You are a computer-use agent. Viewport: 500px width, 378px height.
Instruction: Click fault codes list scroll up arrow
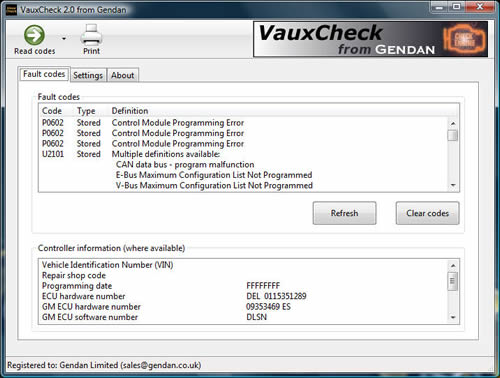pyautogui.click(x=453, y=123)
